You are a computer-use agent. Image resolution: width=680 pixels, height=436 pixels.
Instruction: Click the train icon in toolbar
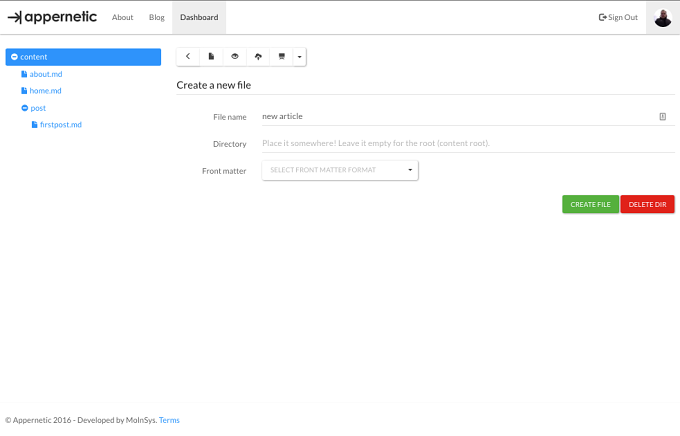[281, 57]
